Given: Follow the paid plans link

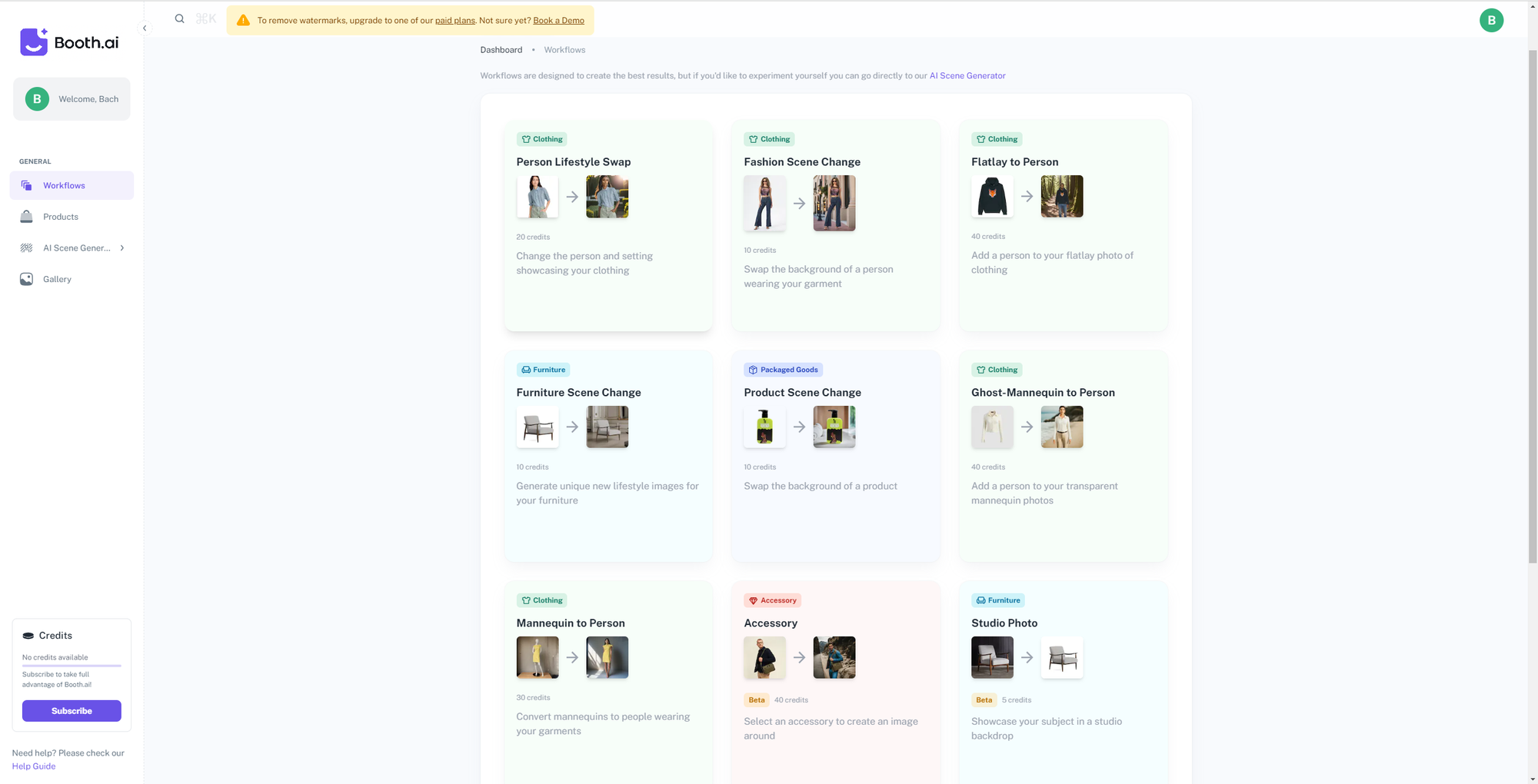Looking at the screenshot, I should click(x=454, y=21).
